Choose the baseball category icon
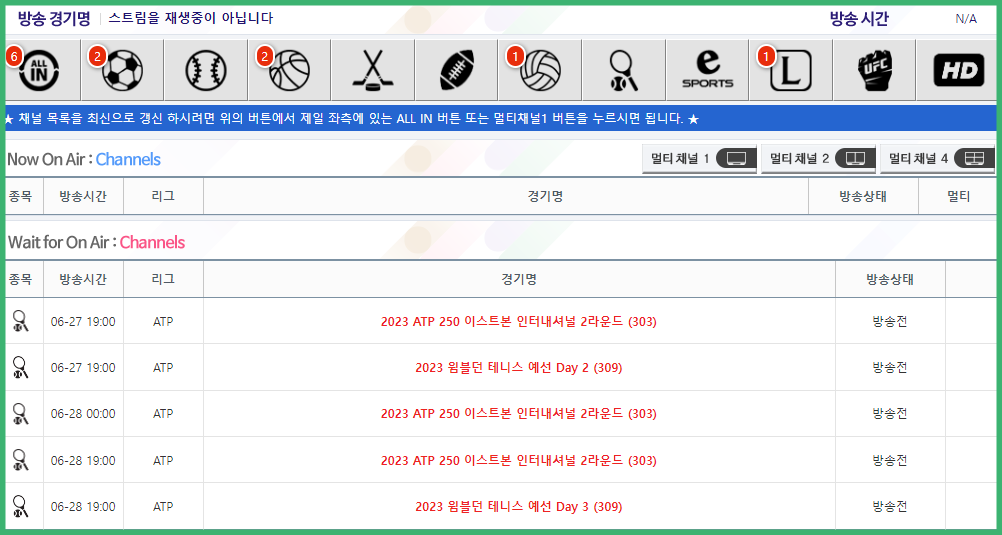Screen dimensions: 1002x535 pyautogui.click(x=206, y=70)
